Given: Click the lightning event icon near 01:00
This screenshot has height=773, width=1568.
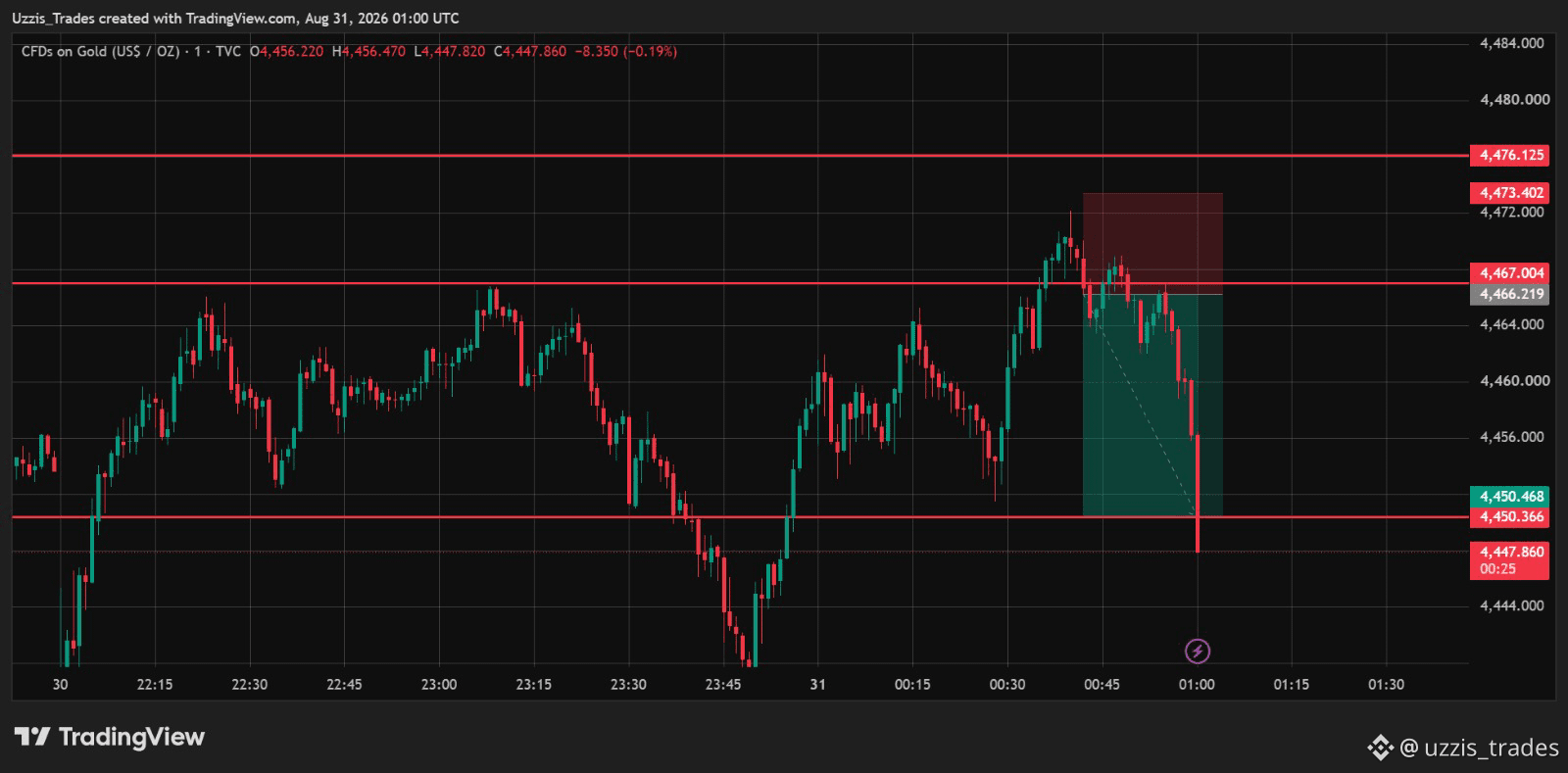Looking at the screenshot, I should 1198,651.
